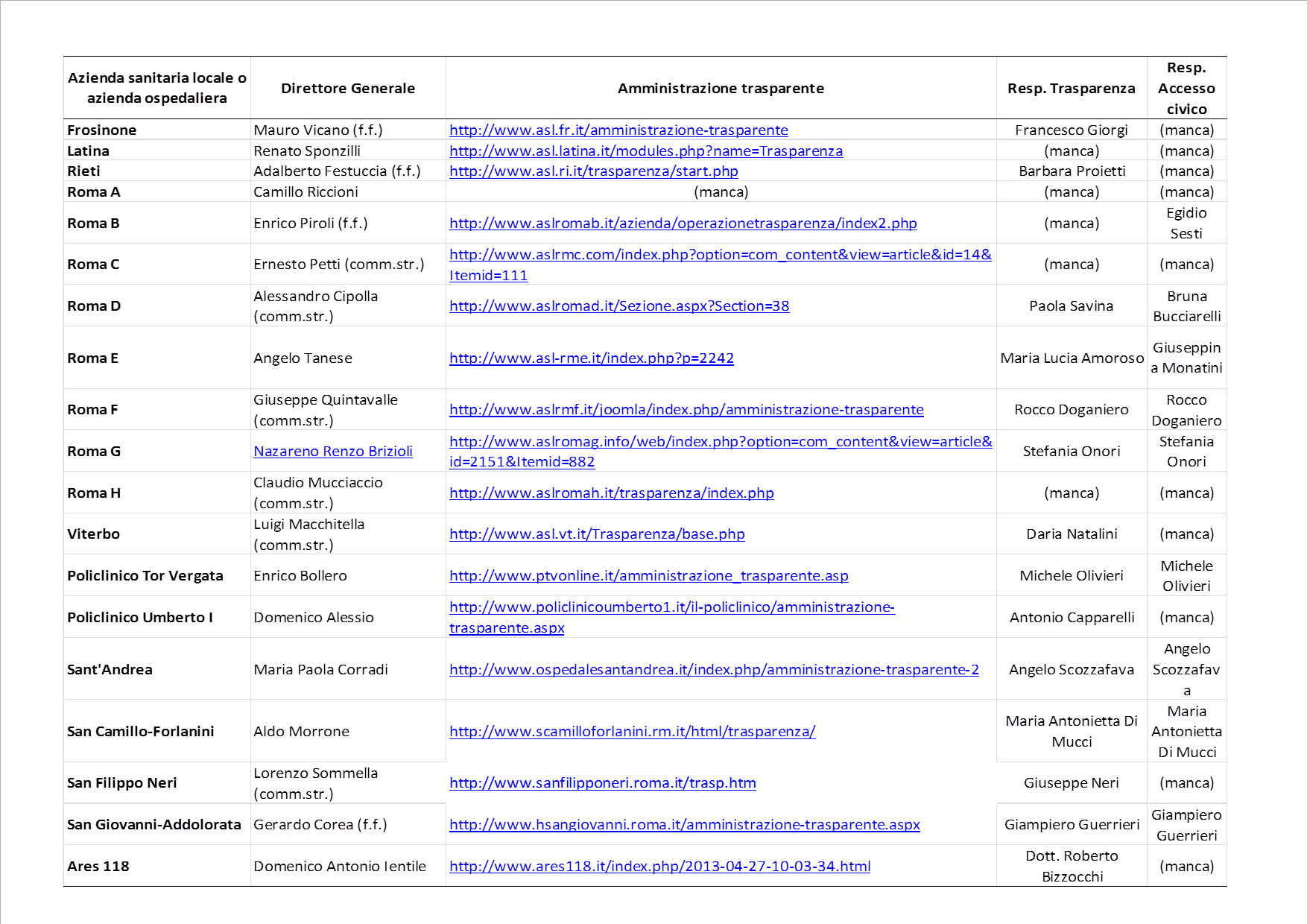Open the Frosinone asl.fr.it trasparente link
The height and width of the screenshot is (924, 1307).
tap(618, 130)
